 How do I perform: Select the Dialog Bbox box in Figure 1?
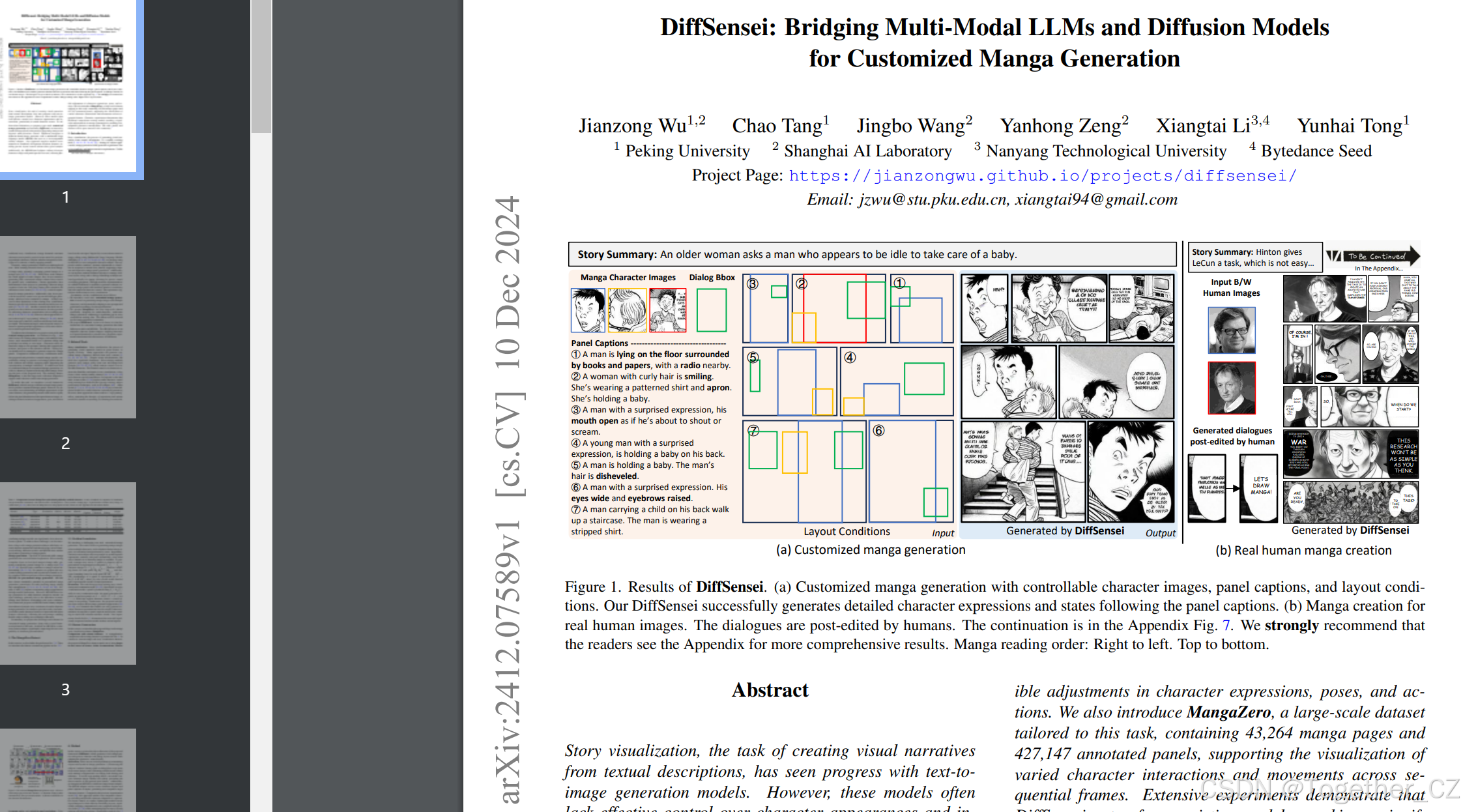712,309
